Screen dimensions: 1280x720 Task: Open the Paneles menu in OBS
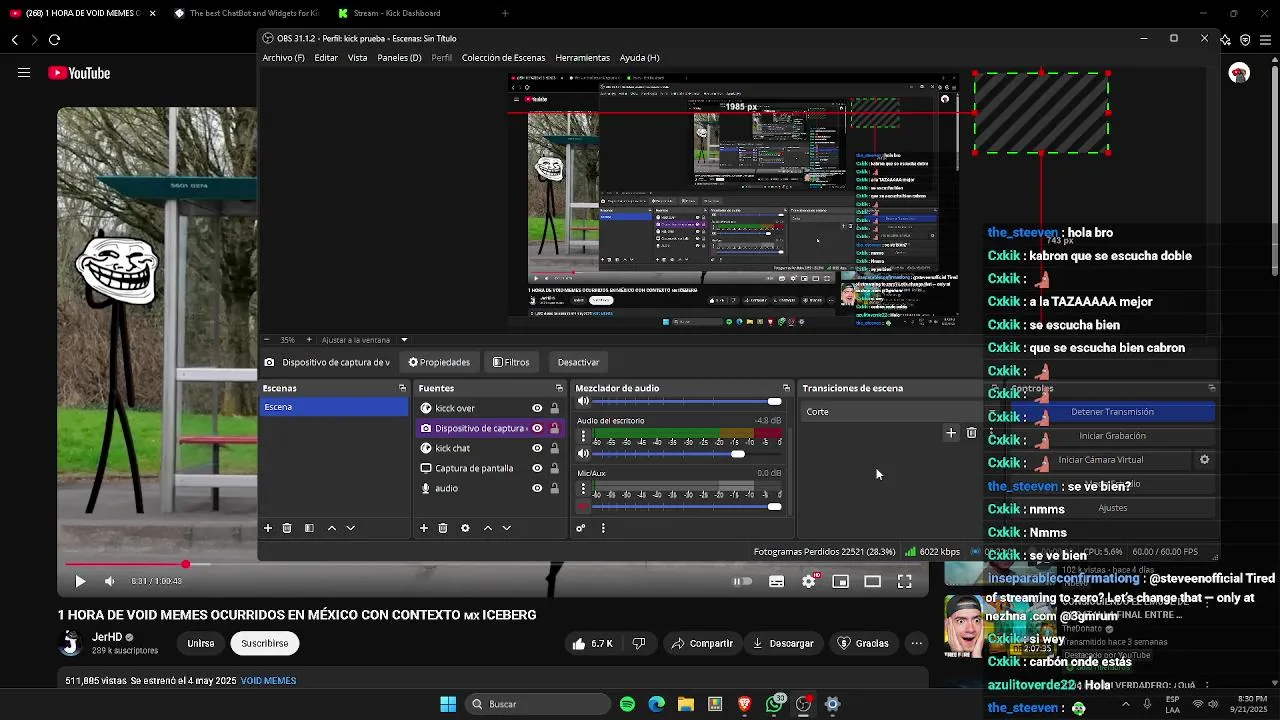click(399, 58)
